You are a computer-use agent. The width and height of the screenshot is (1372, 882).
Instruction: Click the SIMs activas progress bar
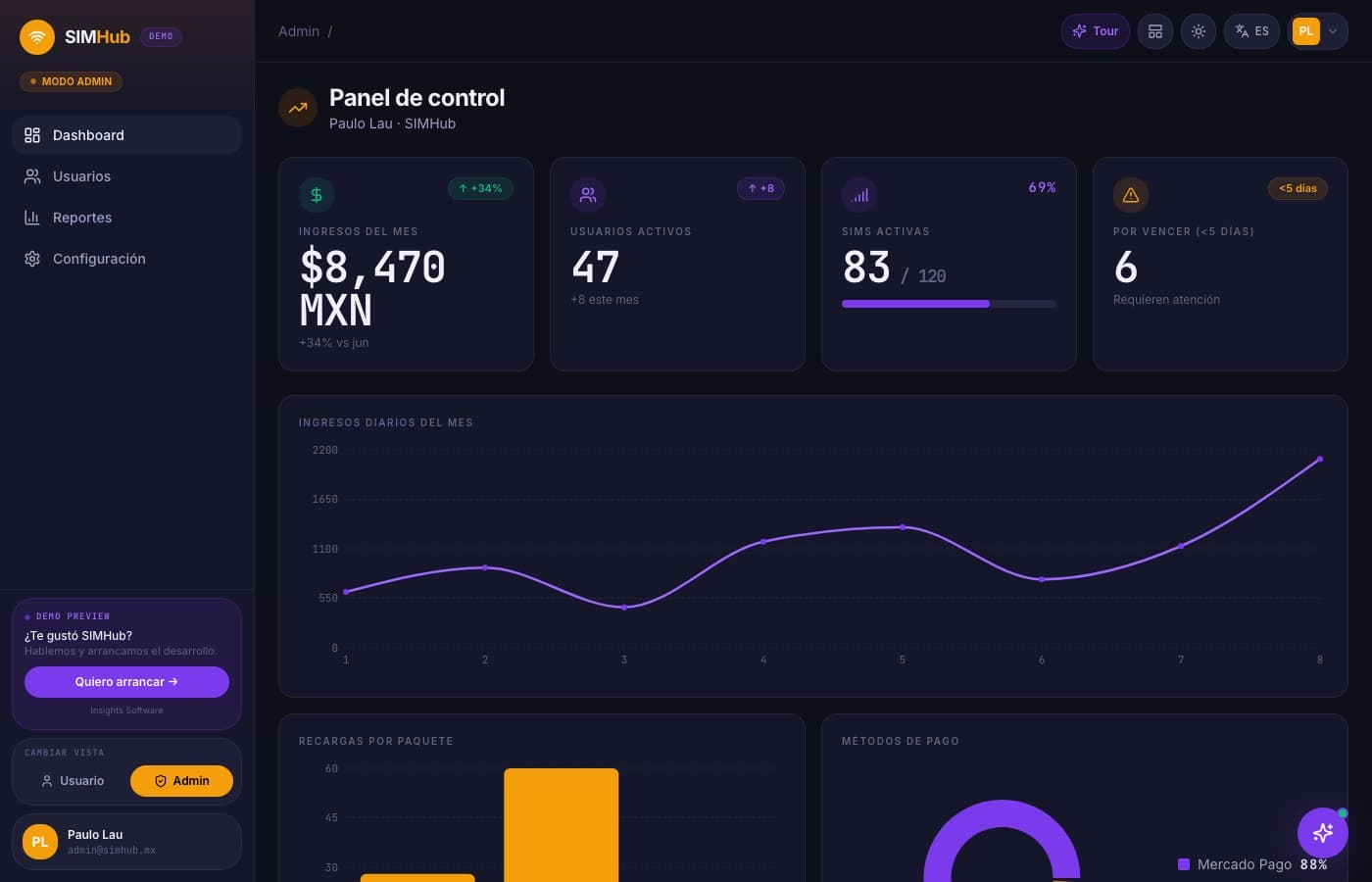point(949,304)
